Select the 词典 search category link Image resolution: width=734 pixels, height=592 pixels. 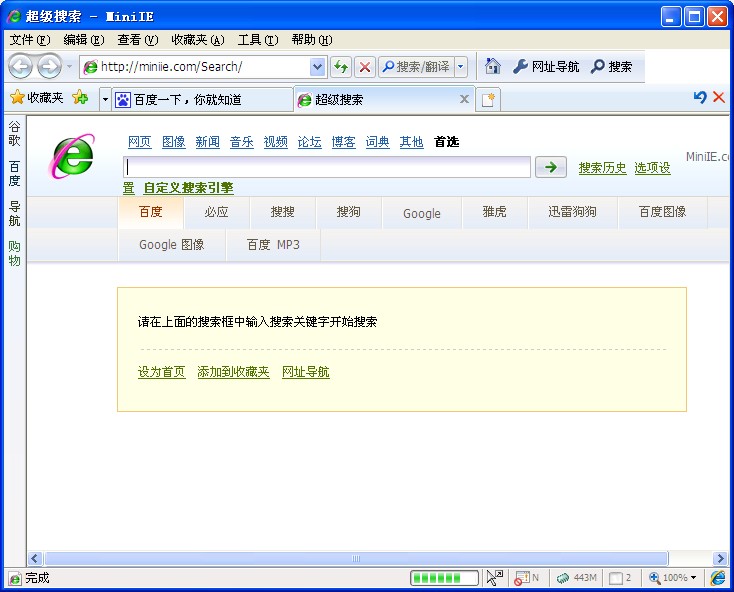[x=377, y=142]
